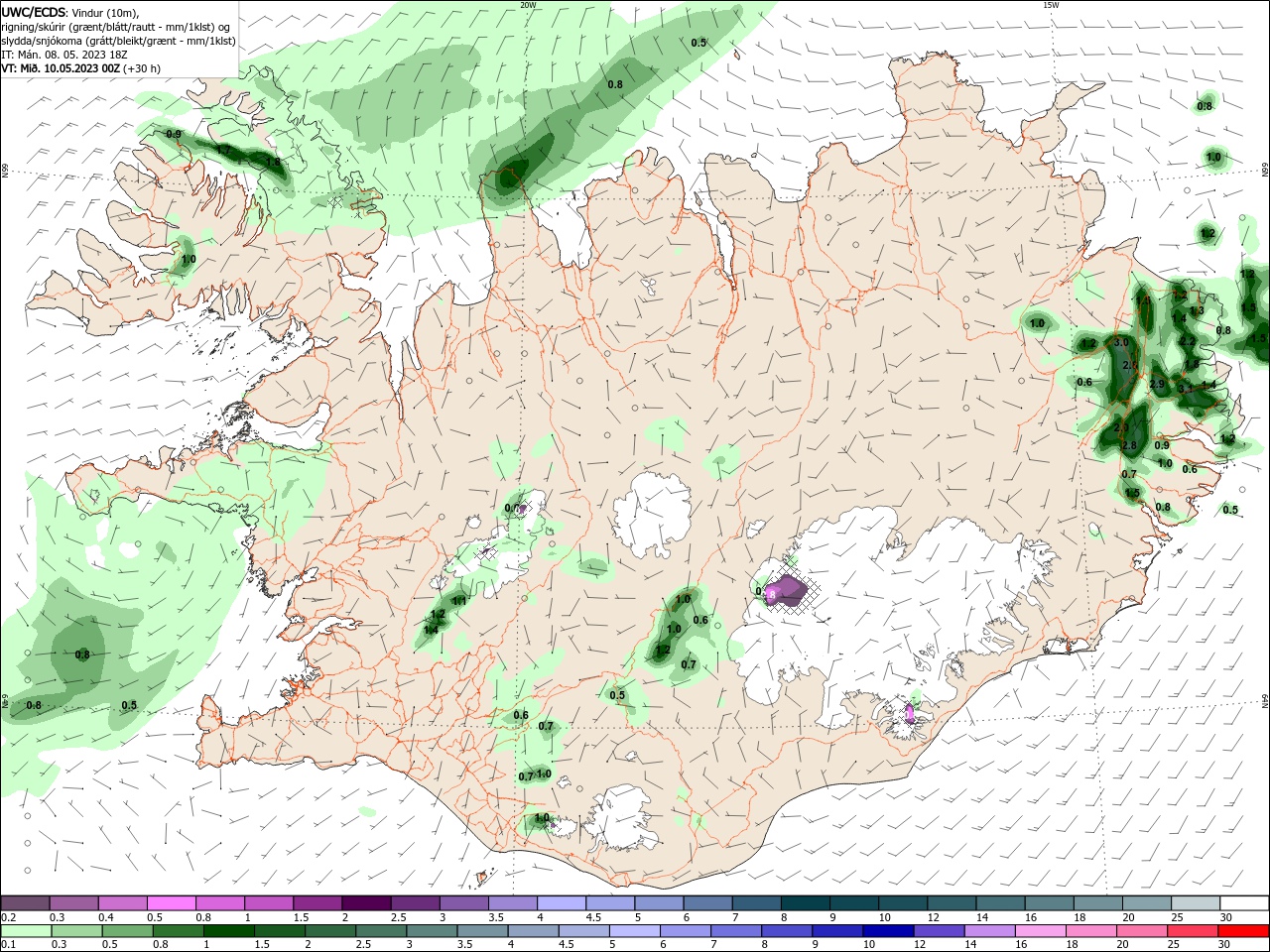Click the pale green 0.1 legend swatch
1270x952 pixels.
(x=26, y=931)
